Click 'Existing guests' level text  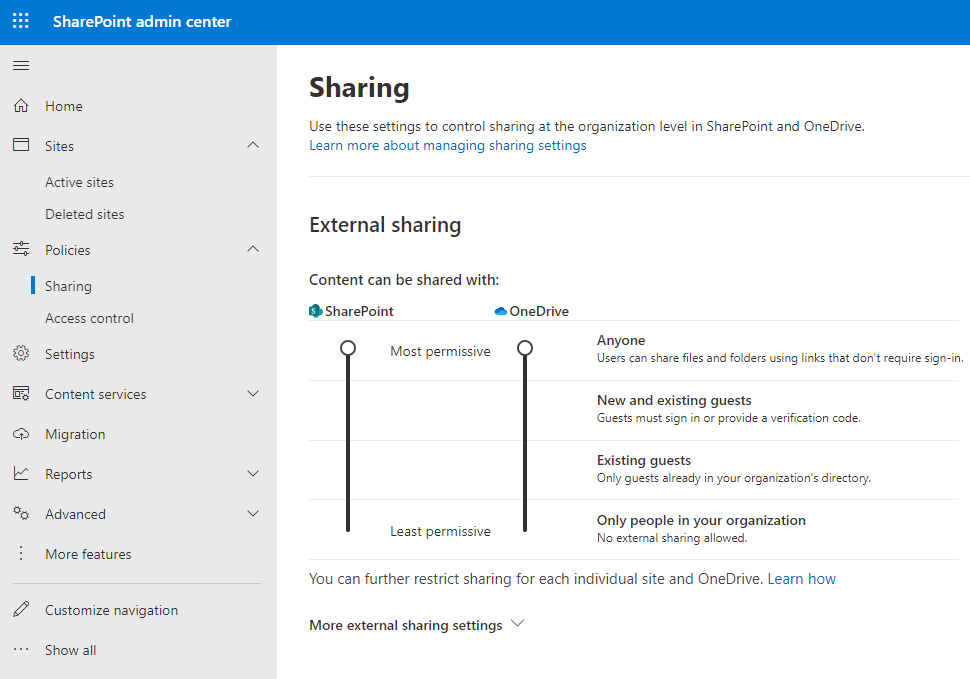point(643,460)
